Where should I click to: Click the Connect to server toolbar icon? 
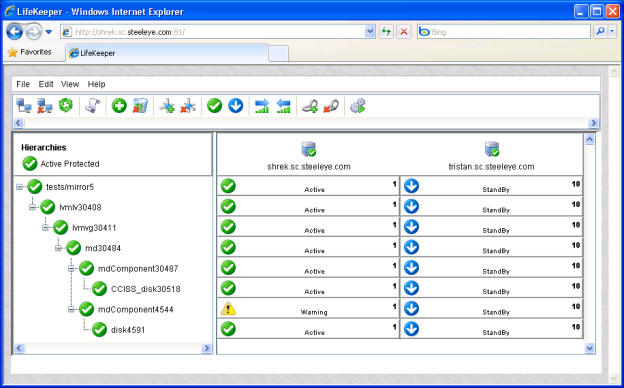[x=24, y=106]
